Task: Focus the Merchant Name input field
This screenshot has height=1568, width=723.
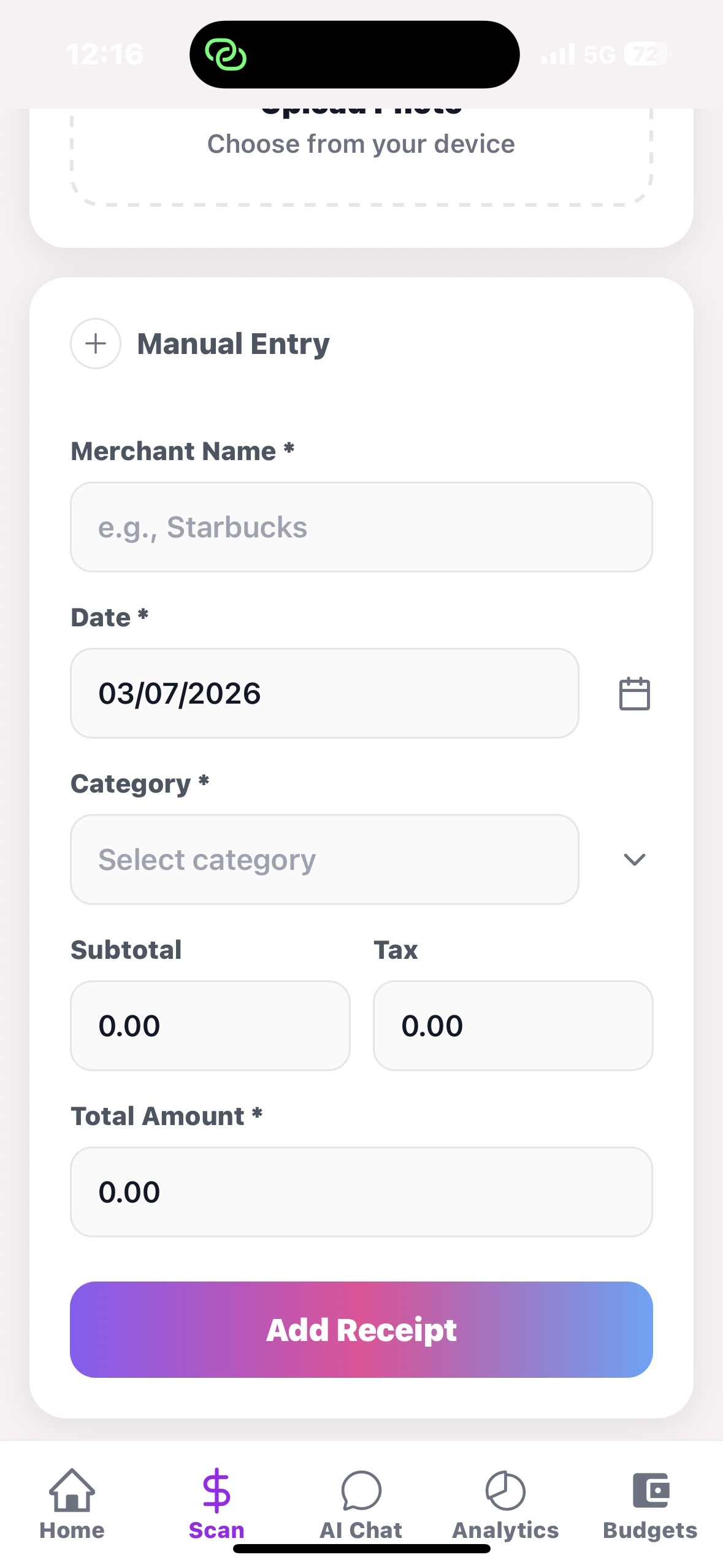Action: pyautogui.click(x=361, y=527)
